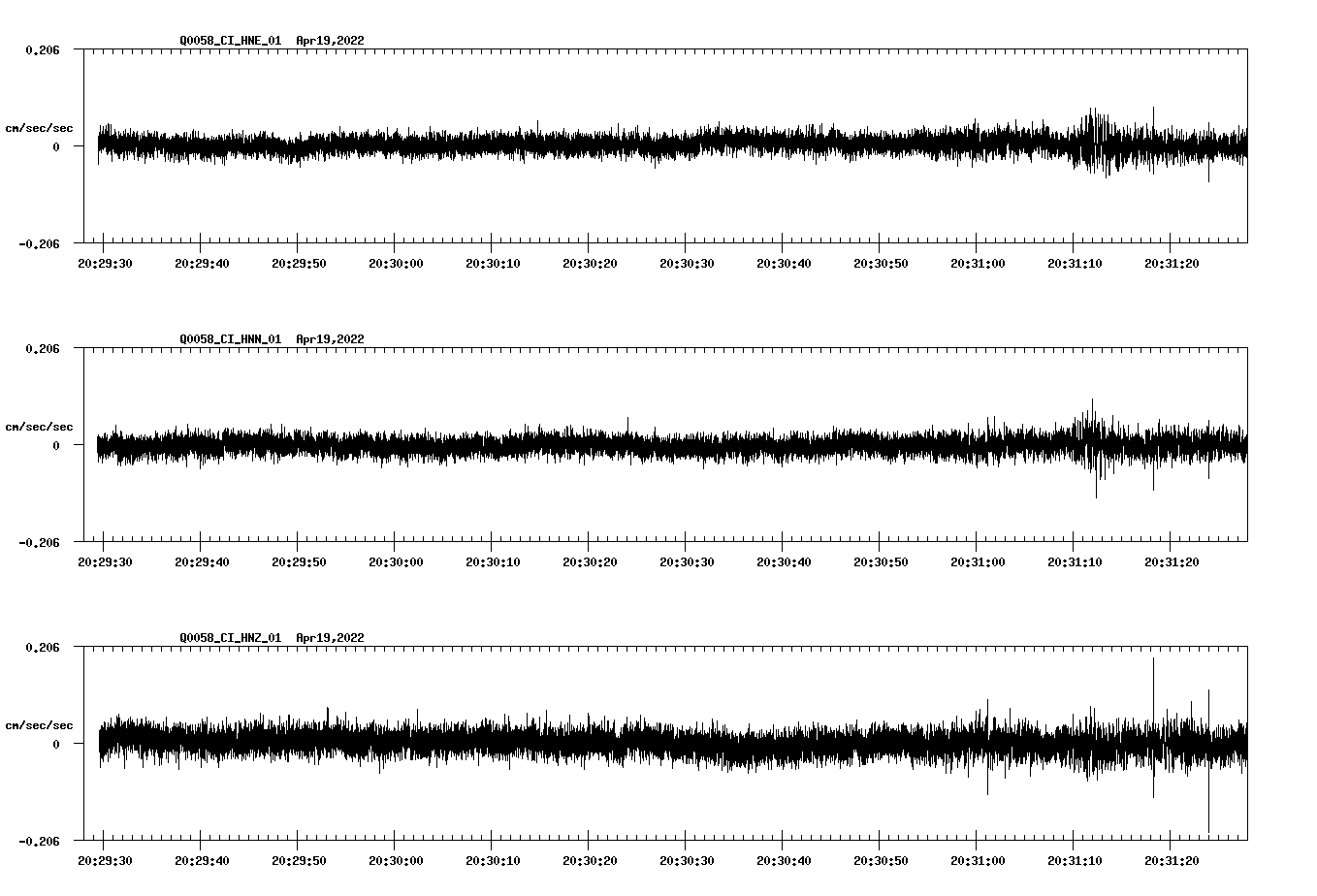1317x896 pixels.
Task: Click the -0.206 lower limit on HNE plot
Action: 39,244
